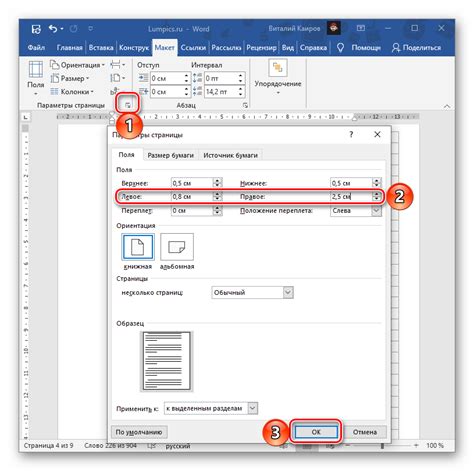This screenshot has height=471, width=474.
Task: Open the Параметры страницы dialog launcher
Action: (x=128, y=105)
